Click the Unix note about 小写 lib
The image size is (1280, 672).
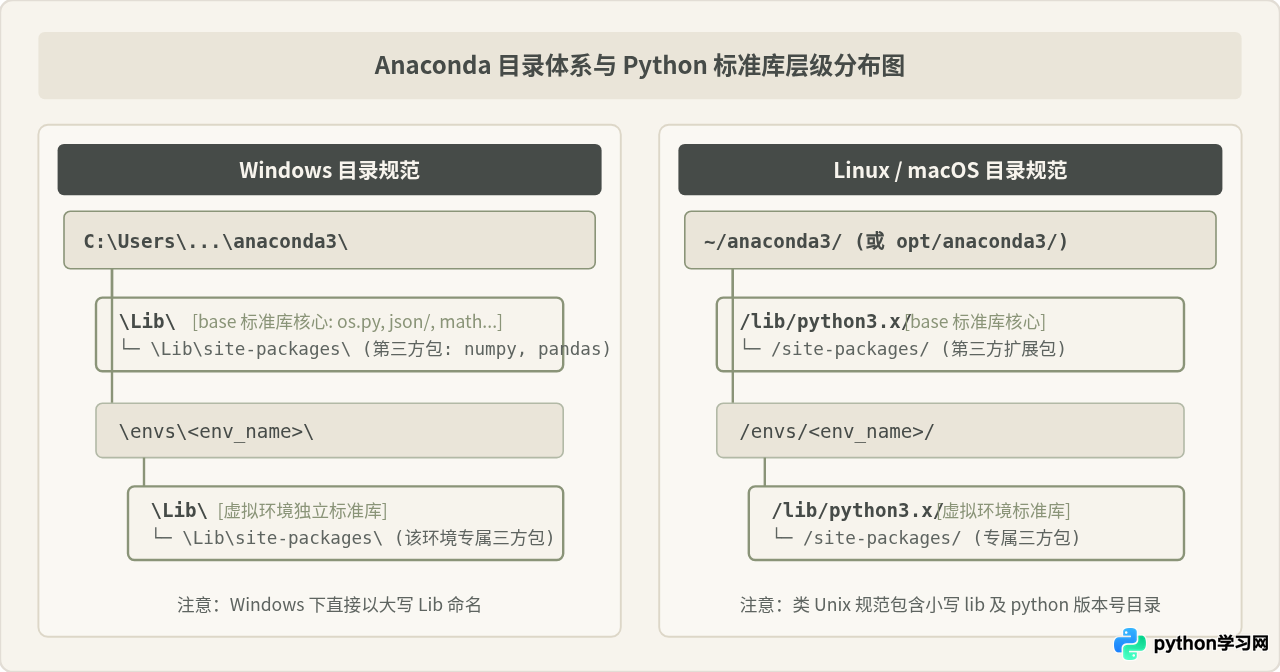point(950,604)
